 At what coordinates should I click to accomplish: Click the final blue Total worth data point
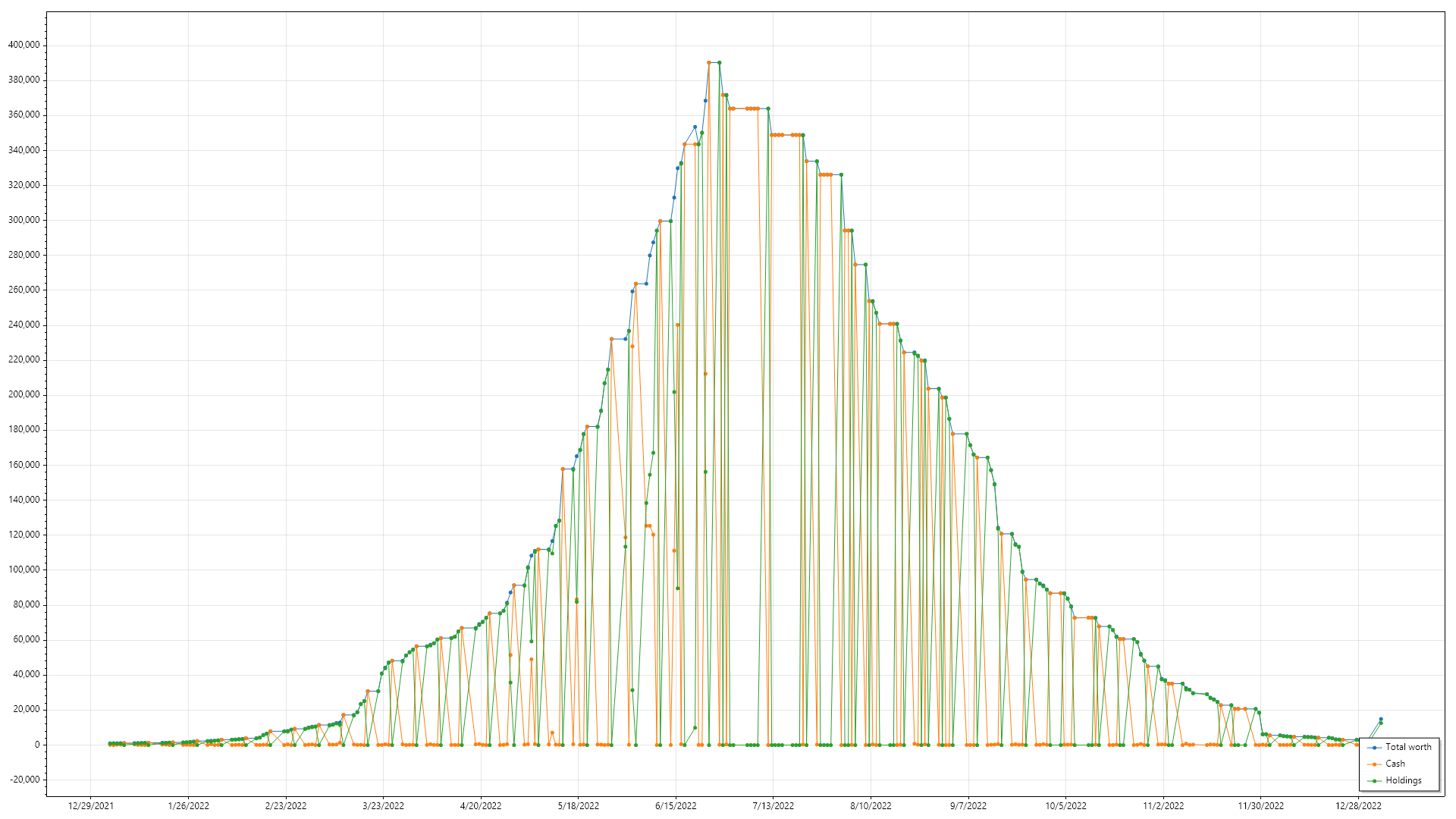click(1381, 719)
